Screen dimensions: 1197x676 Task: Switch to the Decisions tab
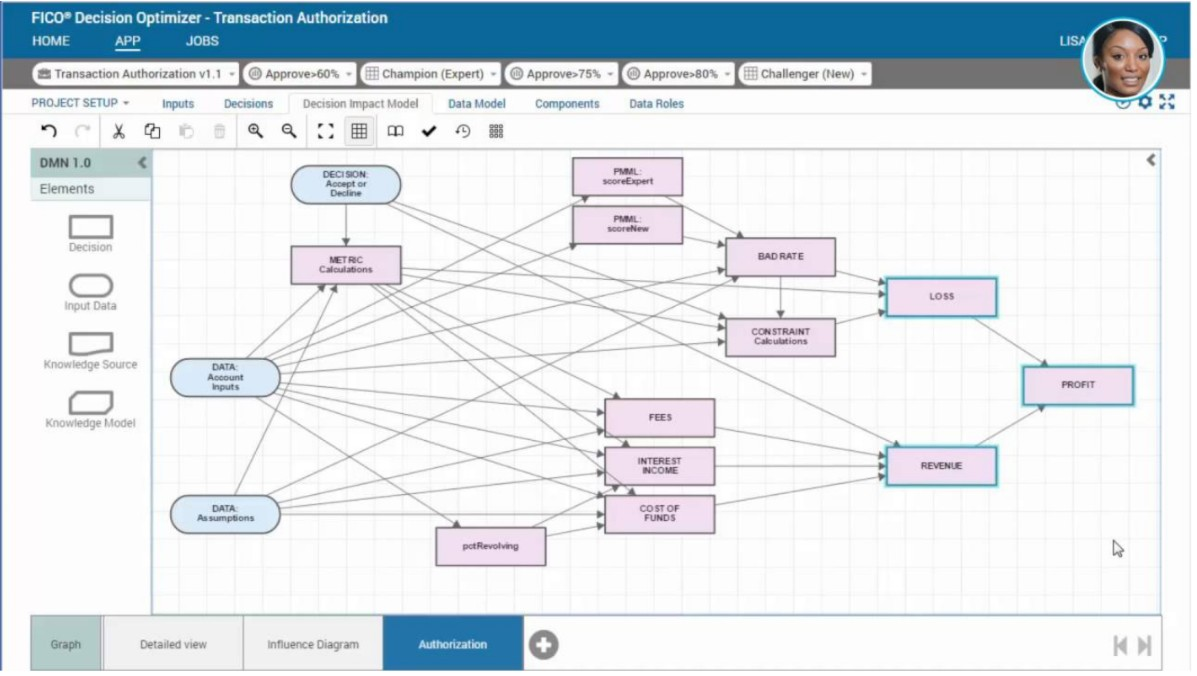248,104
